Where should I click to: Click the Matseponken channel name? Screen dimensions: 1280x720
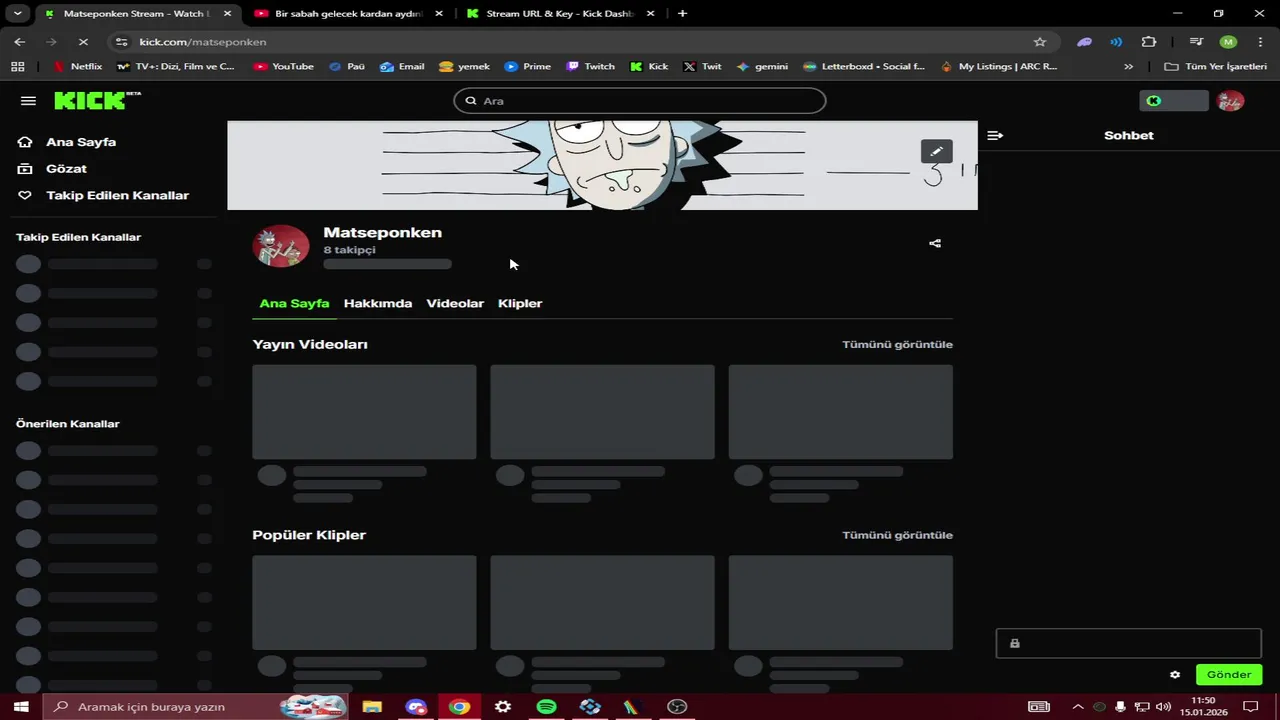pos(382,232)
